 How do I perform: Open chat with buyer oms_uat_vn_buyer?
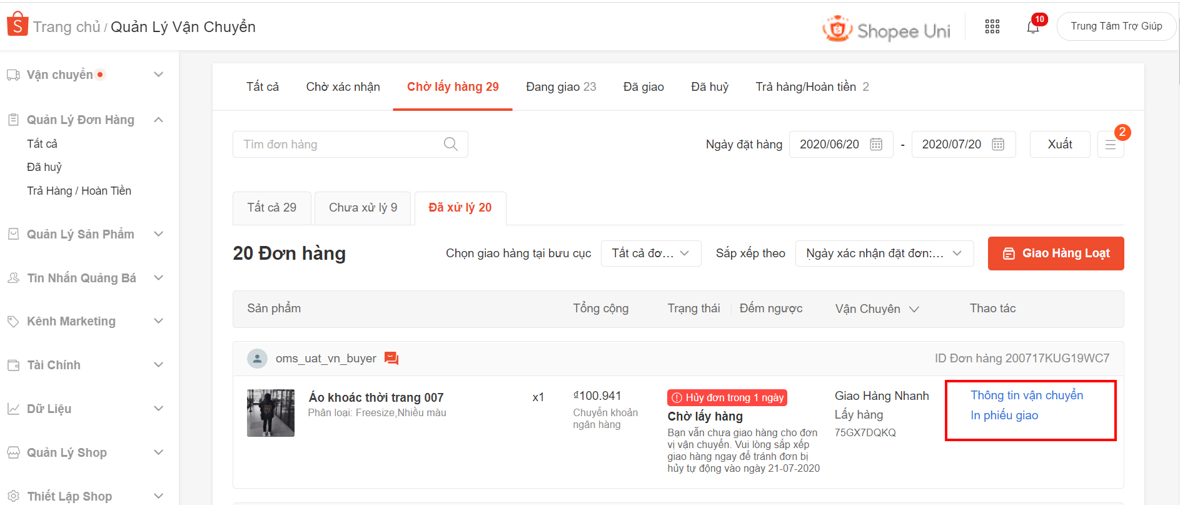392,358
